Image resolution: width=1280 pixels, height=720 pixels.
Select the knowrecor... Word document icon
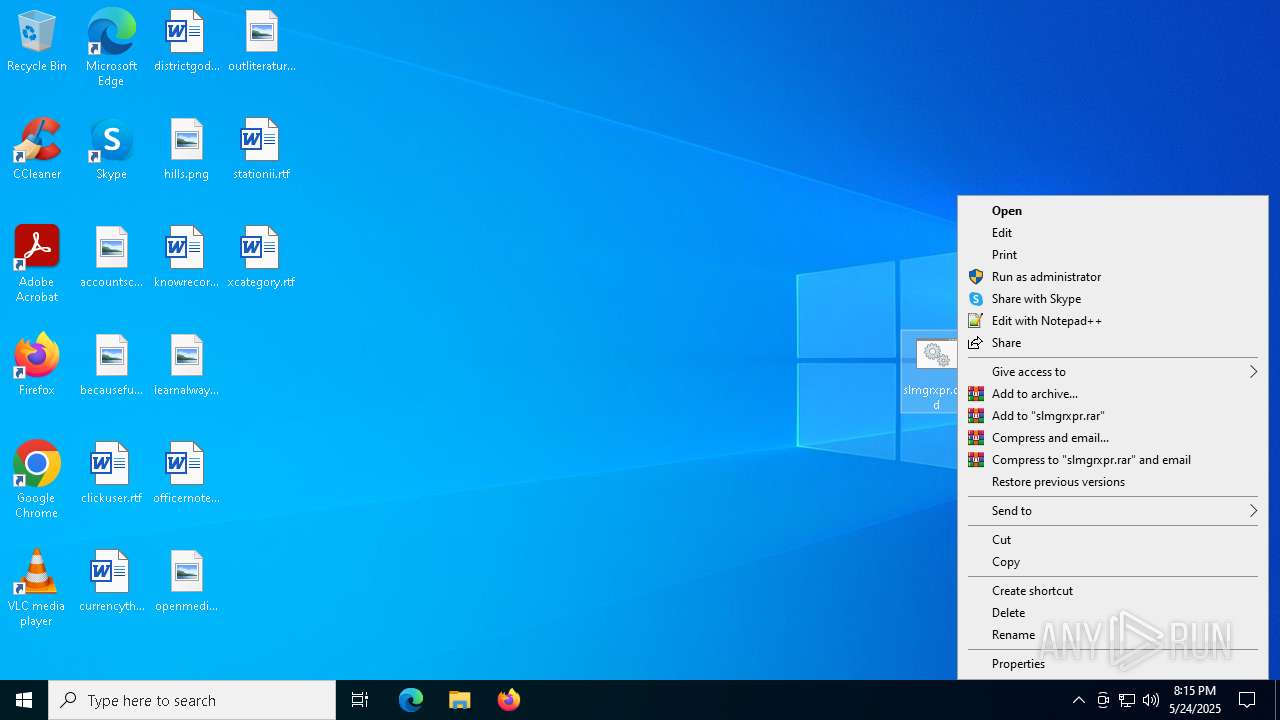[186, 258]
